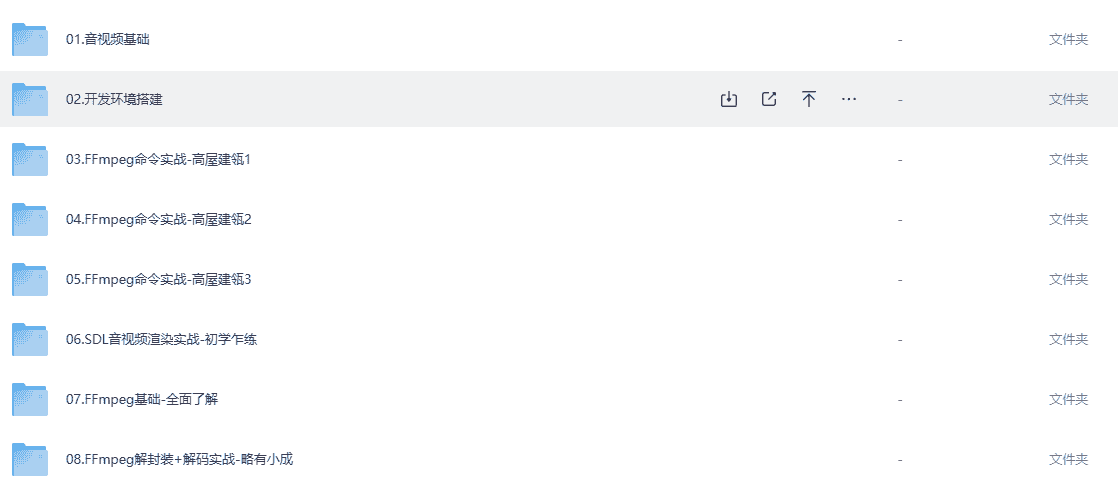Image resolution: width=1118 pixels, height=497 pixels.
Task: Open the 05.FFmpeg命令实战-高屋建瓴3 name link
Action: point(158,280)
